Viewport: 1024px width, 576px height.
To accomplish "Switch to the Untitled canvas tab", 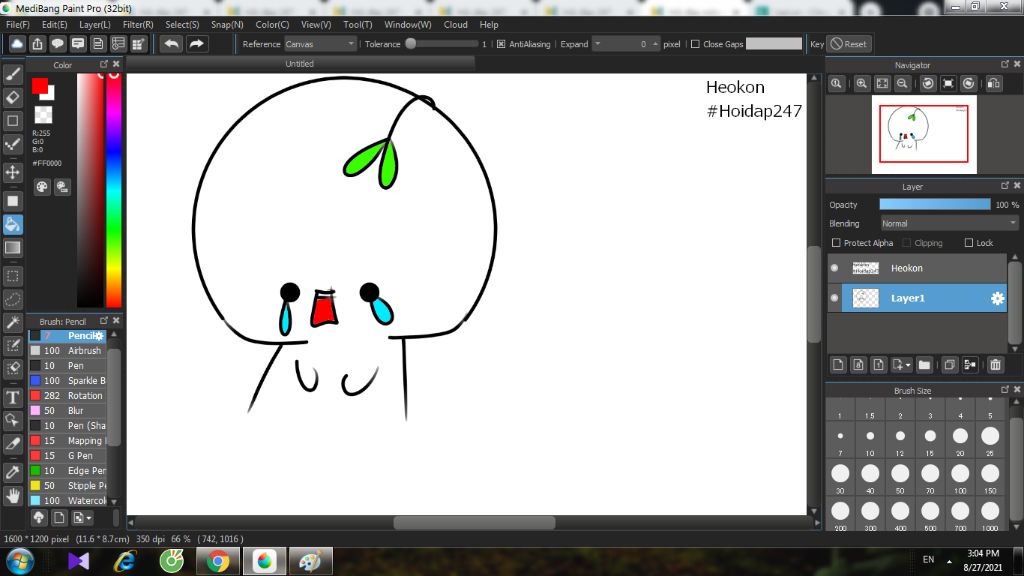I will pos(300,64).
